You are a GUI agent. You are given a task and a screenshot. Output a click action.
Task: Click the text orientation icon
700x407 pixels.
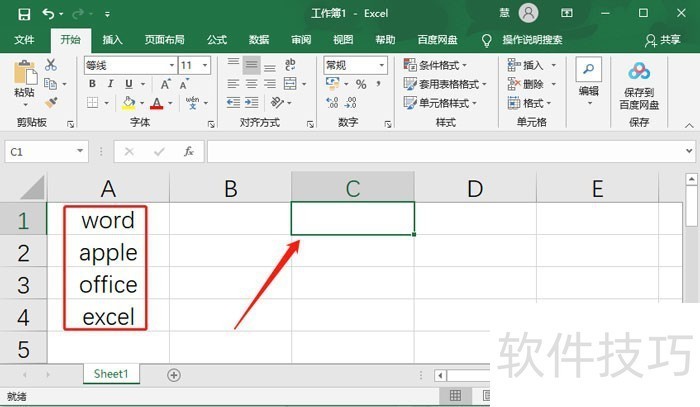[277, 103]
